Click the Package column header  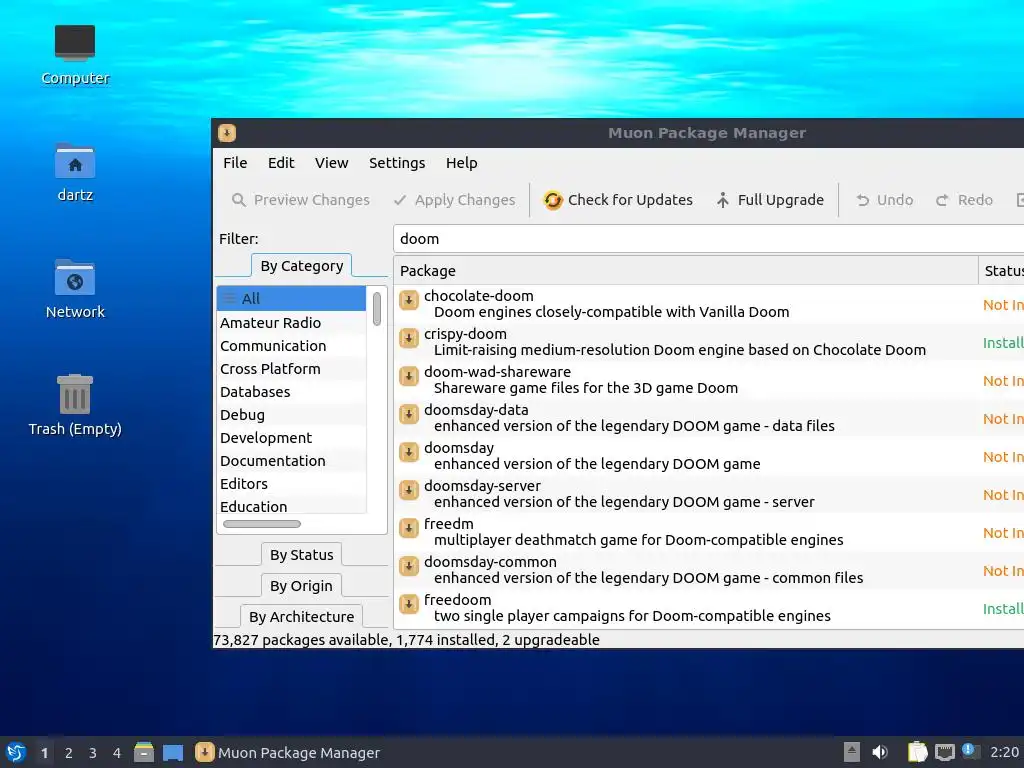click(686, 270)
